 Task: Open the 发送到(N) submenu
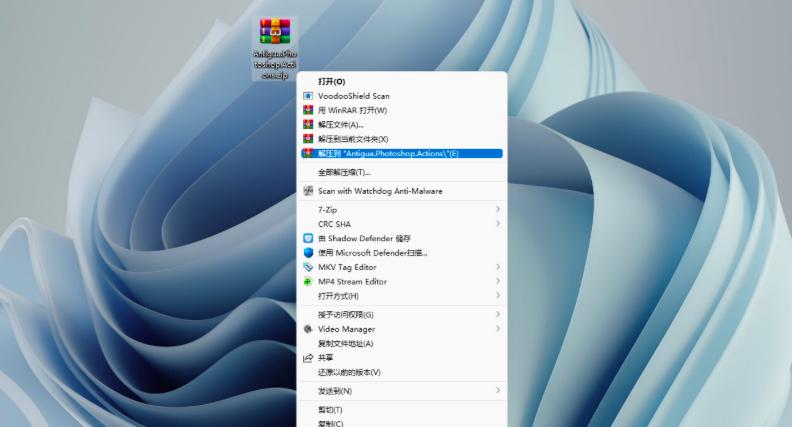(402, 391)
